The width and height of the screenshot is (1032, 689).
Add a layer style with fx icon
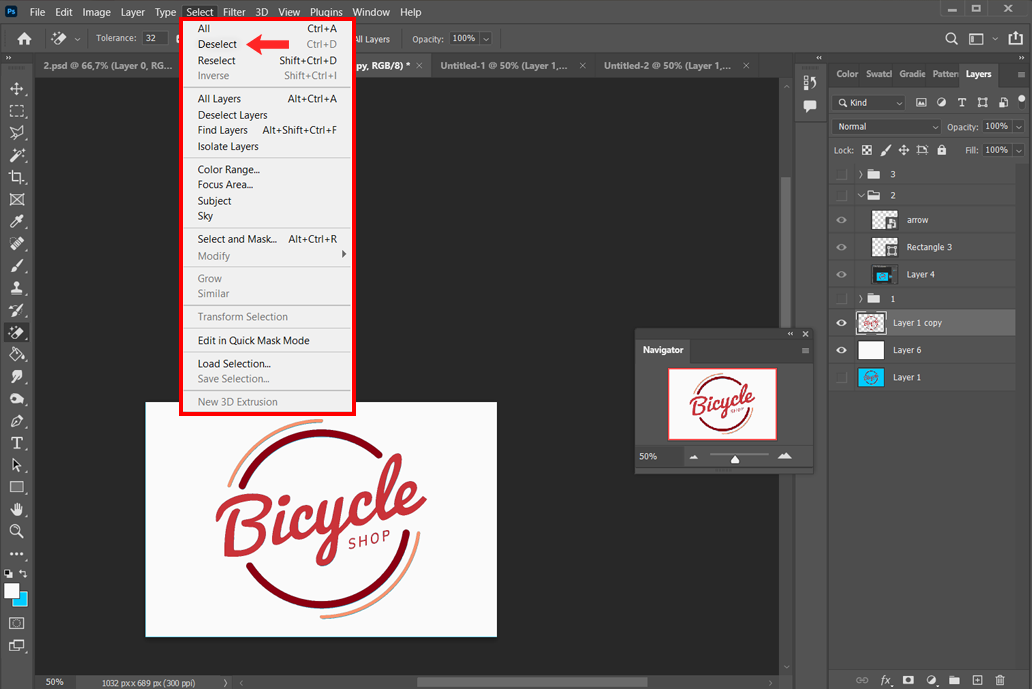[x=886, y=680]
